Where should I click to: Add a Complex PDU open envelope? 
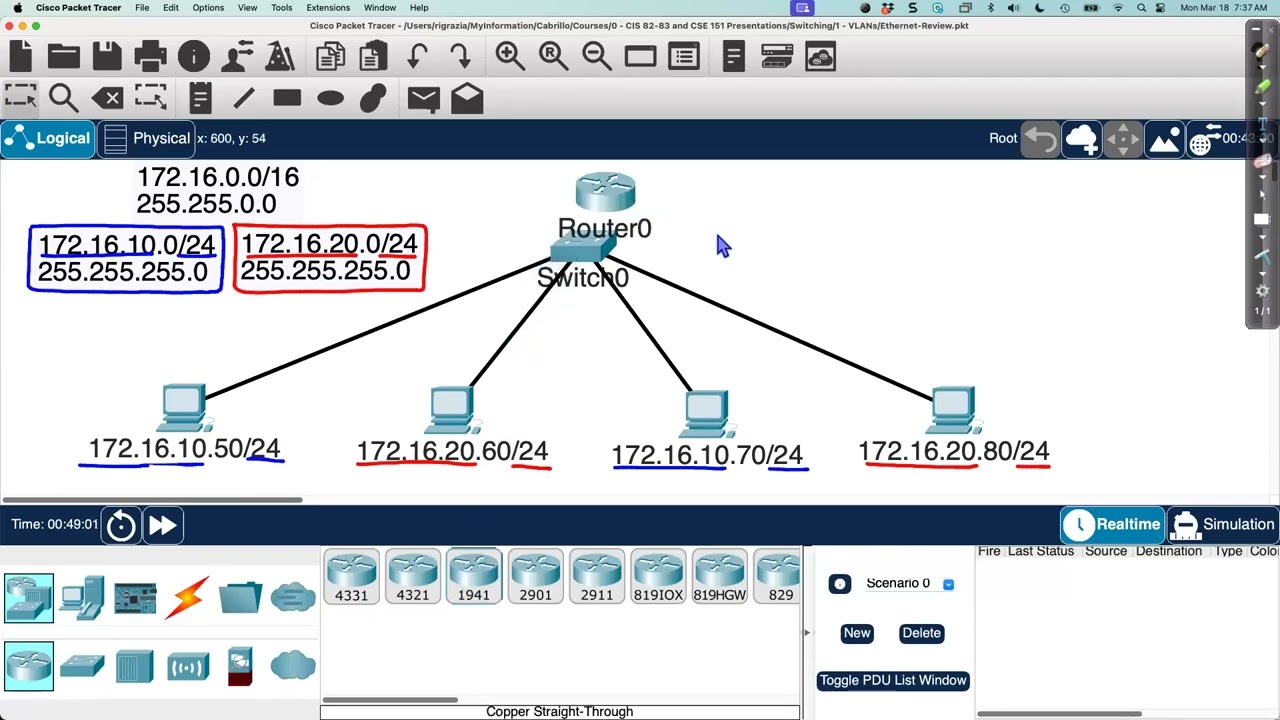point(467,98)
